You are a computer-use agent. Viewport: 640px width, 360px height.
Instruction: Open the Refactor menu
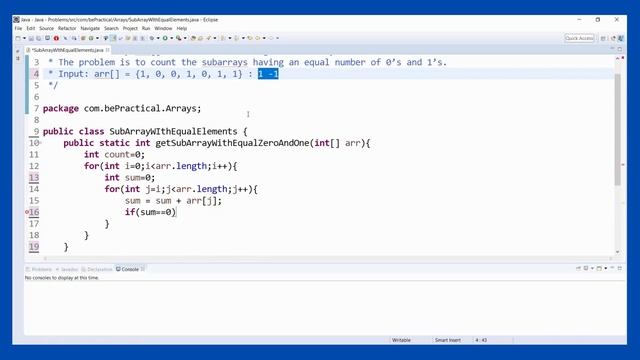pyautogui.click(x=67, y=28)
